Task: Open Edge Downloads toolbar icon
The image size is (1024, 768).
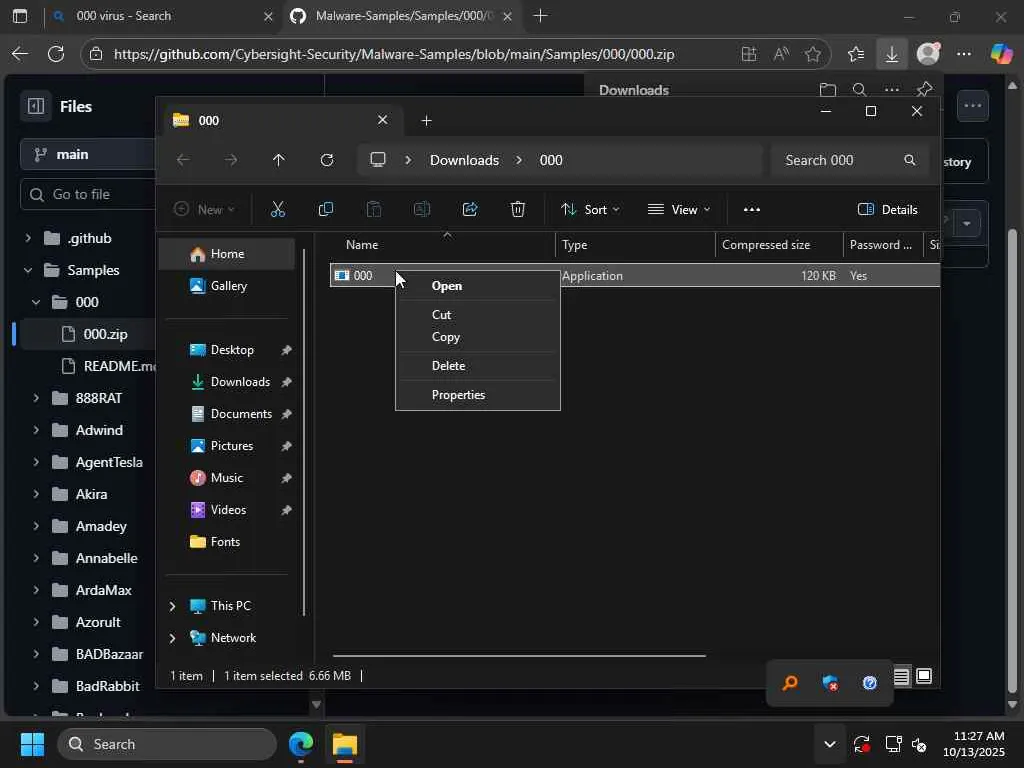Action: point(891,54)
